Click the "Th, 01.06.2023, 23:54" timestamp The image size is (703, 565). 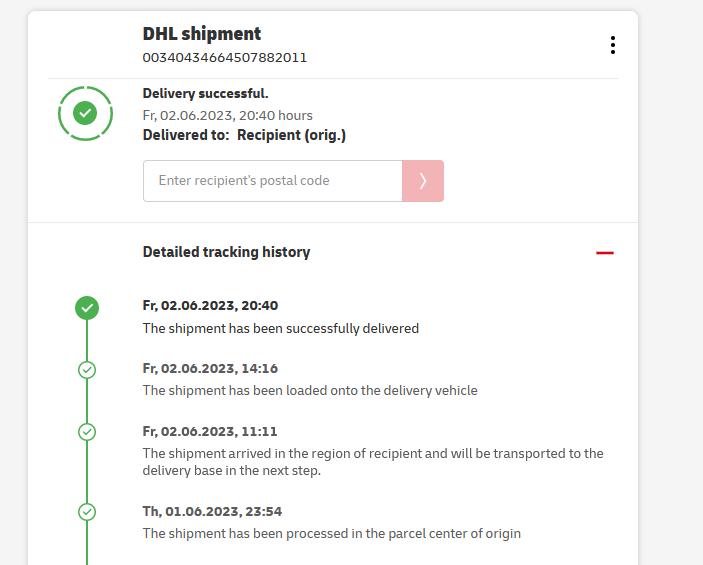[x=212, y=511]
